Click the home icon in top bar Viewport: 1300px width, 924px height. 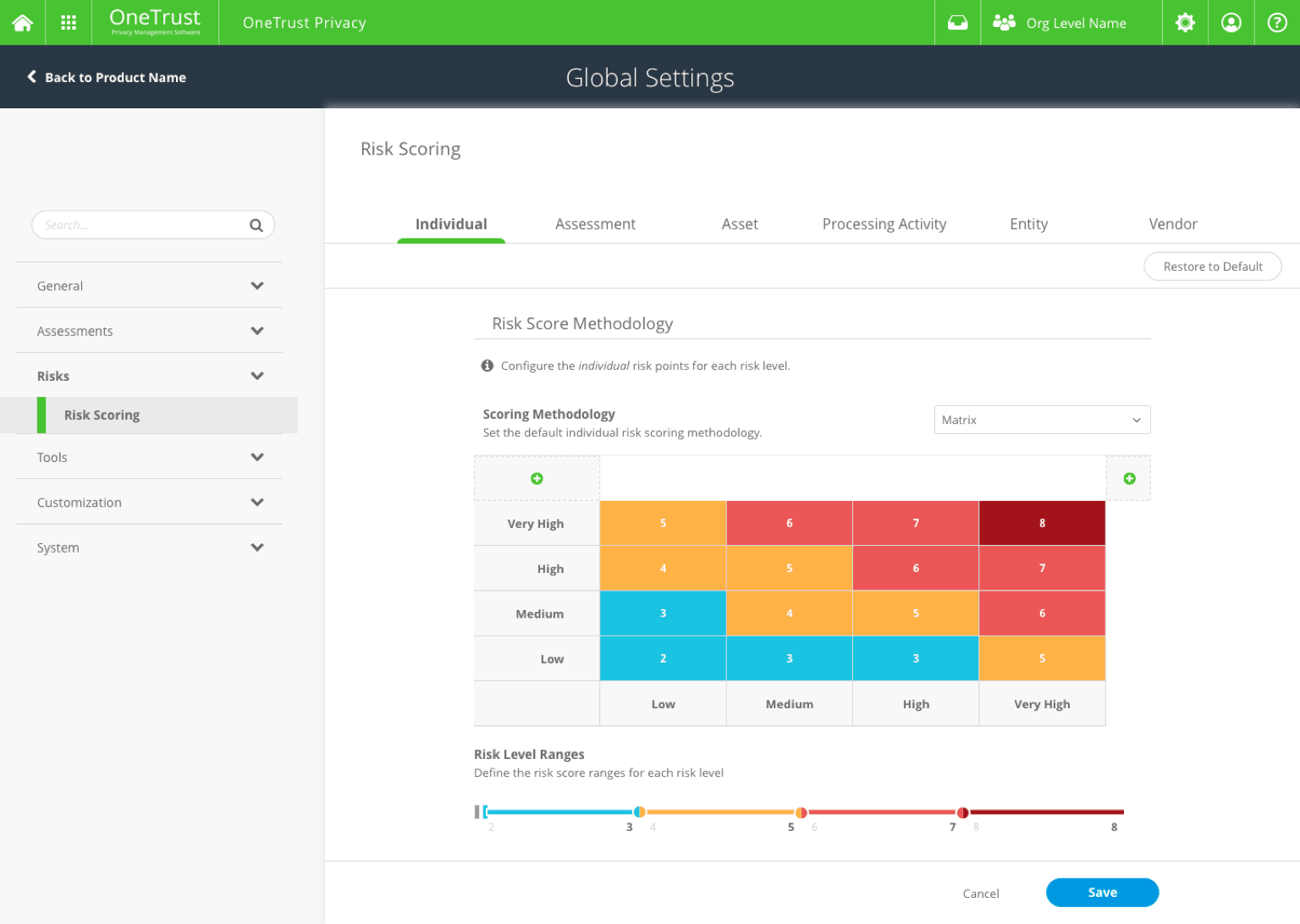(x=23, y=23)
